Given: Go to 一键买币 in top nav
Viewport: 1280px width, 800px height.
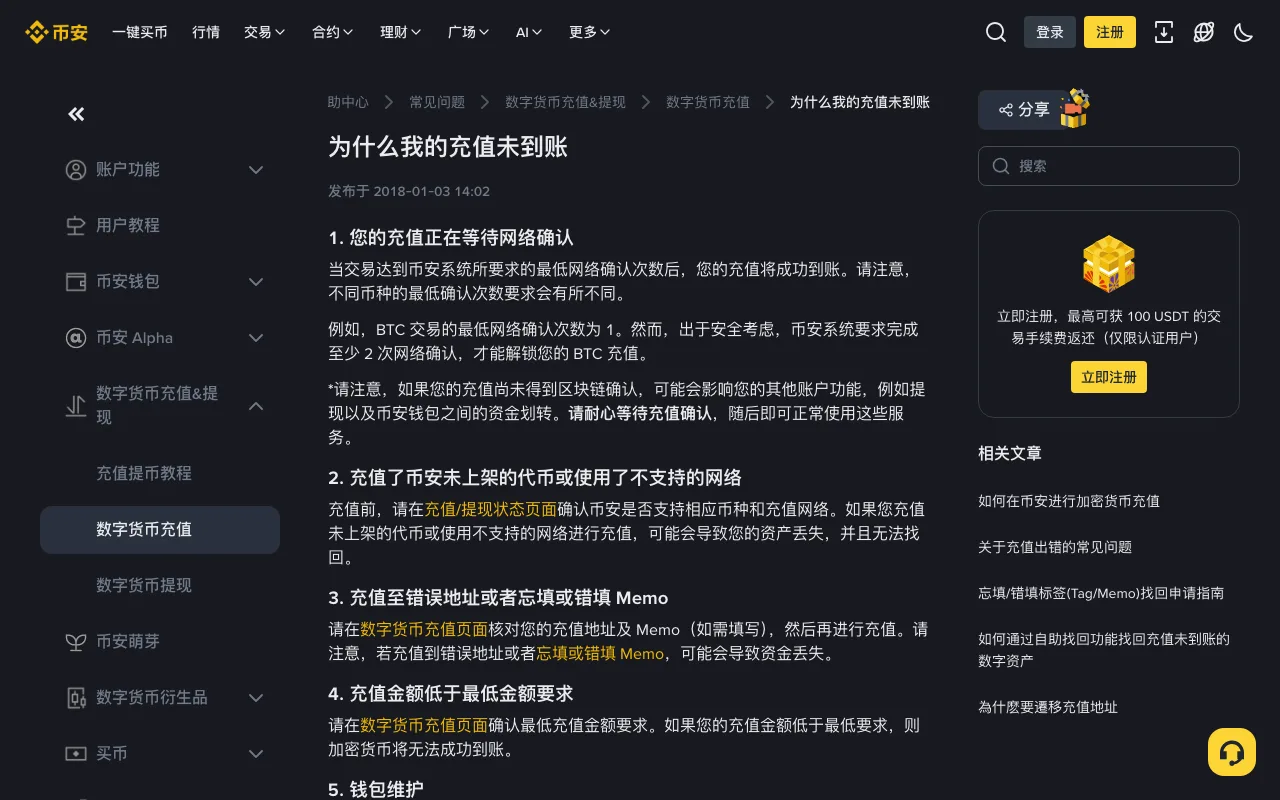Looking at the screenshot, I should tap(140, 32).
